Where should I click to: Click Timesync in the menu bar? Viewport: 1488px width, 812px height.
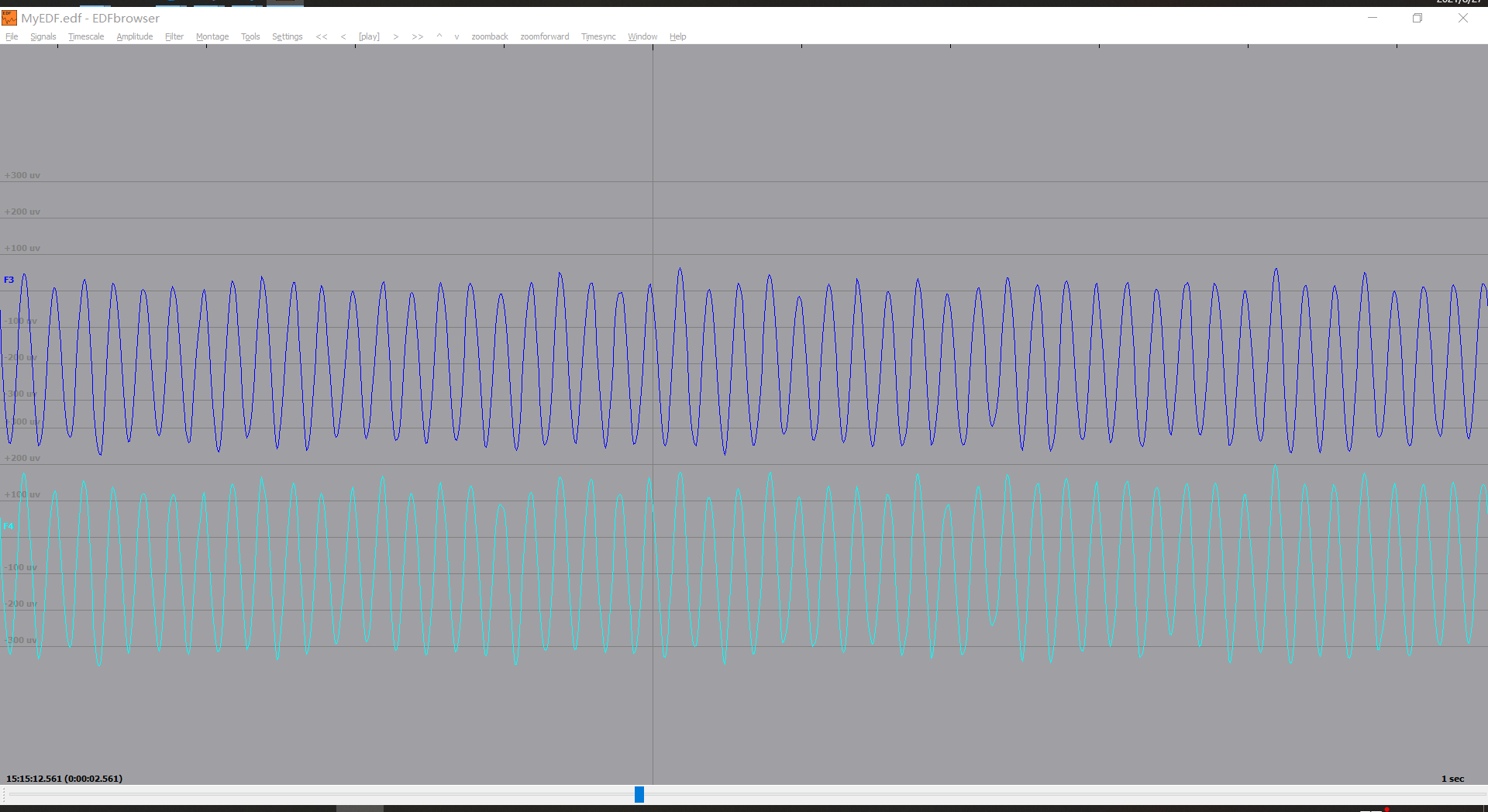[x=598, y=36]
